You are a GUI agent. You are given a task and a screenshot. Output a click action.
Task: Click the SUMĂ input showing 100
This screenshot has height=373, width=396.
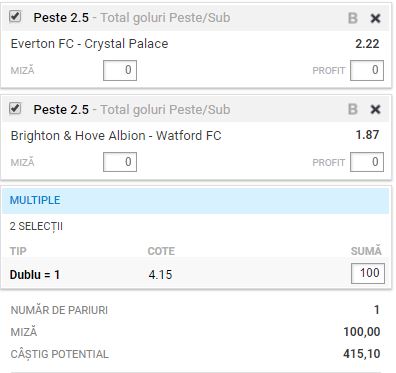(368, 273)
